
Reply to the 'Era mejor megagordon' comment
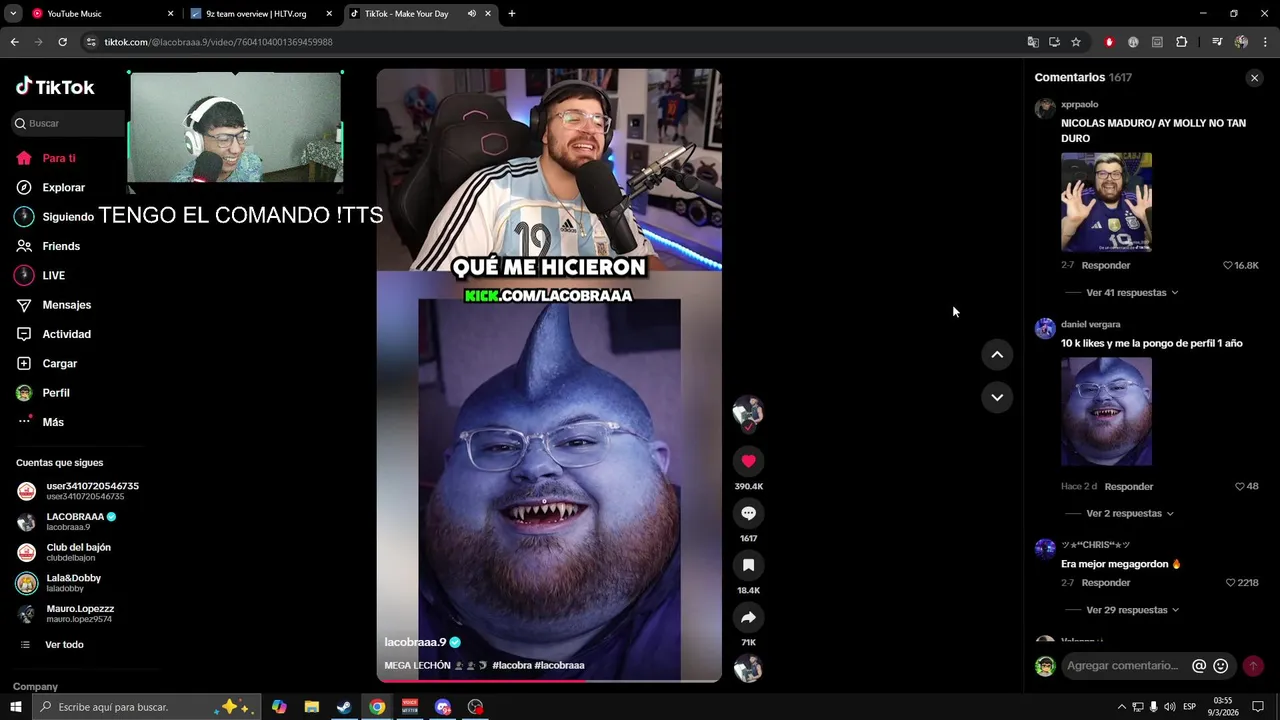pos(1106,583)
